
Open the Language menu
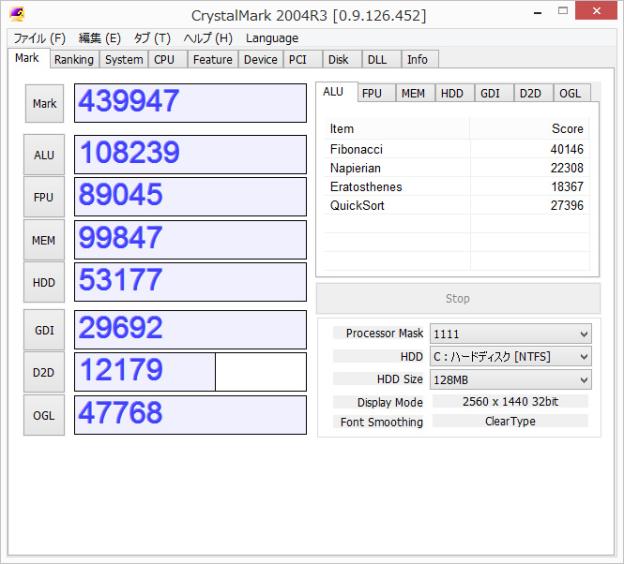[272, 38]
